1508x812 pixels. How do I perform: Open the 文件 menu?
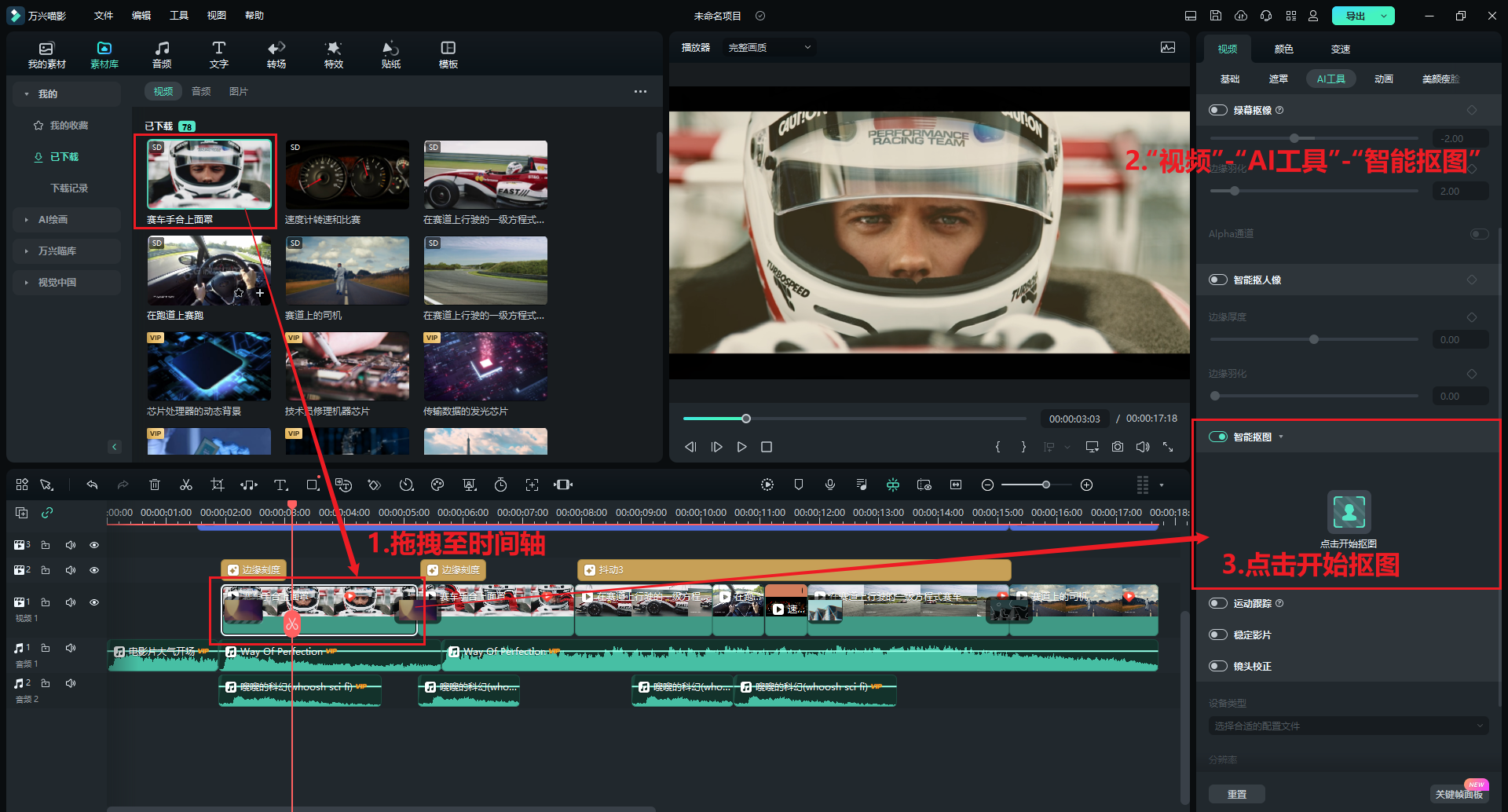coord(104,16)
